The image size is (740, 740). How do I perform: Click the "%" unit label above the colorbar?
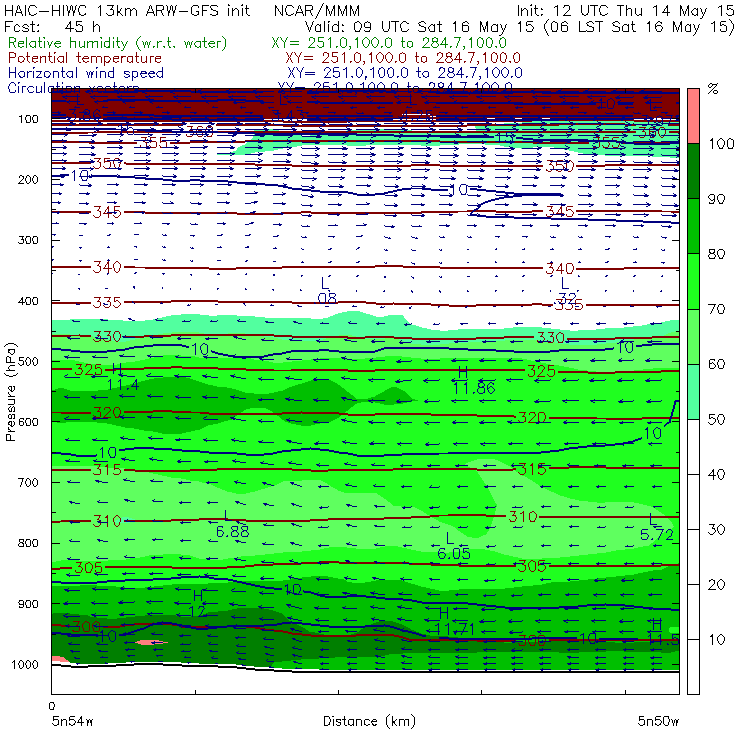click(713, 89)
